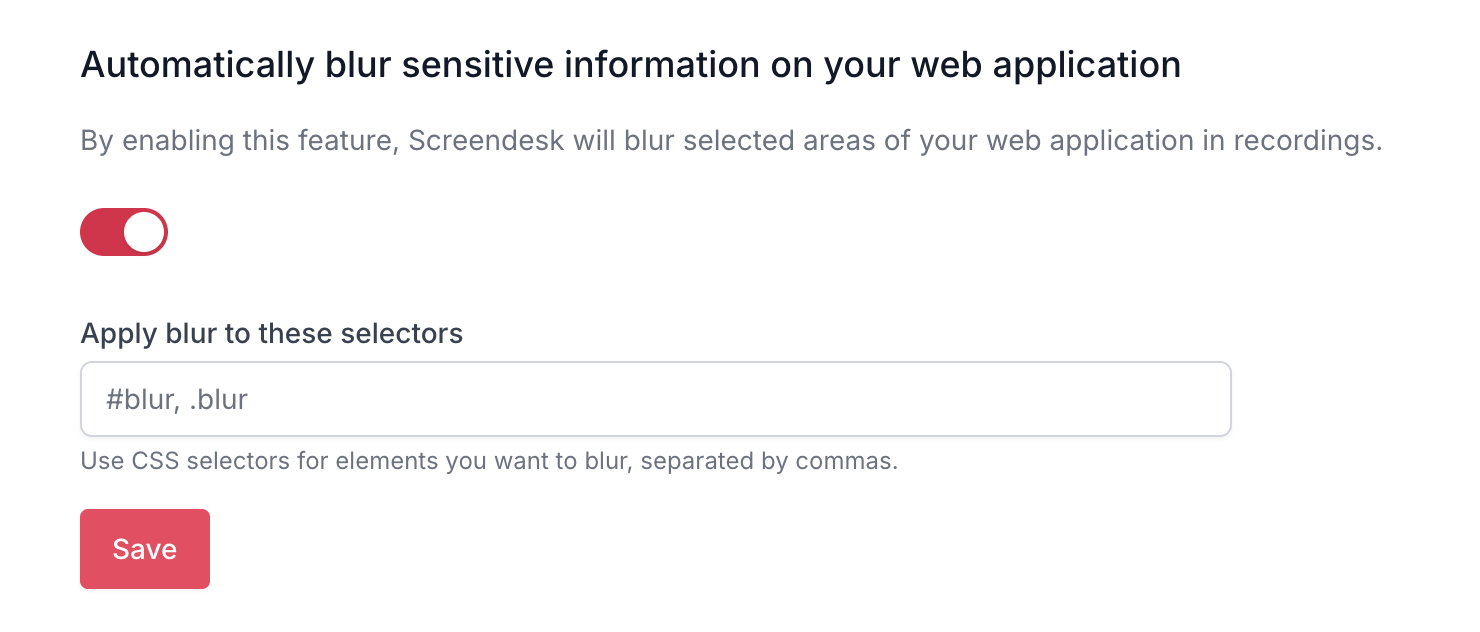Toggle the blur sensitive information switch

[x=124, y=232]
